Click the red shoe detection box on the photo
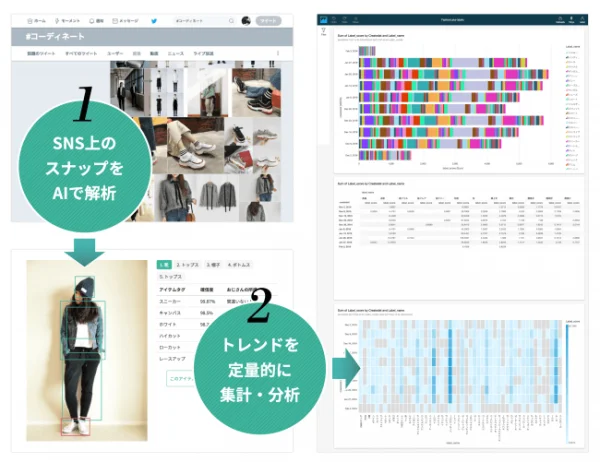 point(75,427)
